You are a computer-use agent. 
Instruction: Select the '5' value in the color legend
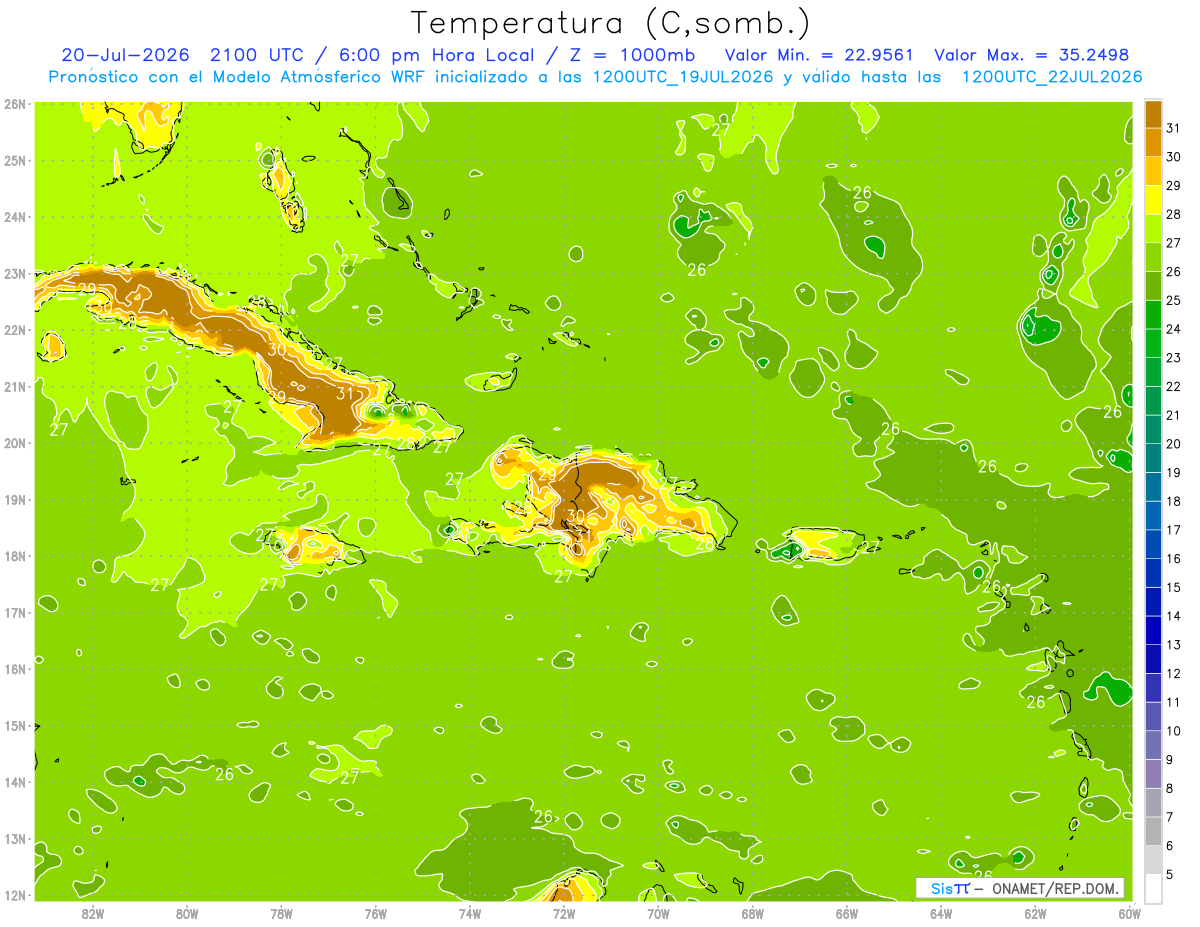coord(1171,875)
